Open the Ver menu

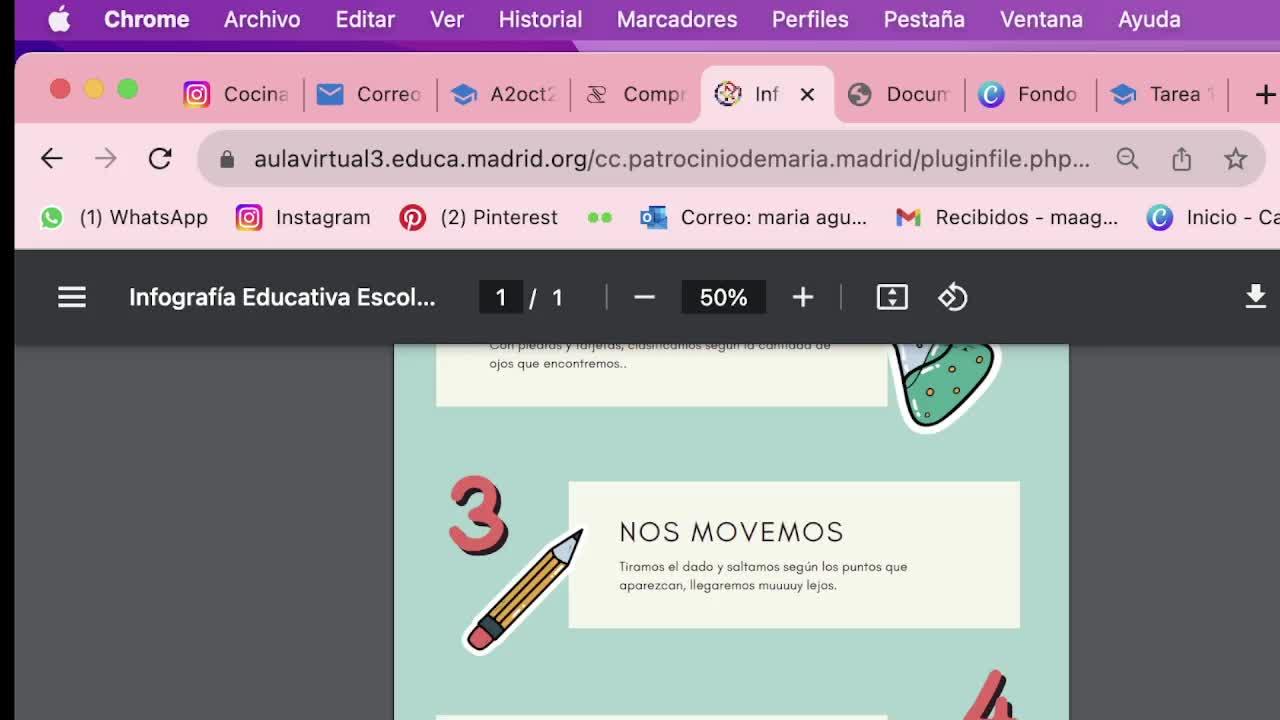447,19
